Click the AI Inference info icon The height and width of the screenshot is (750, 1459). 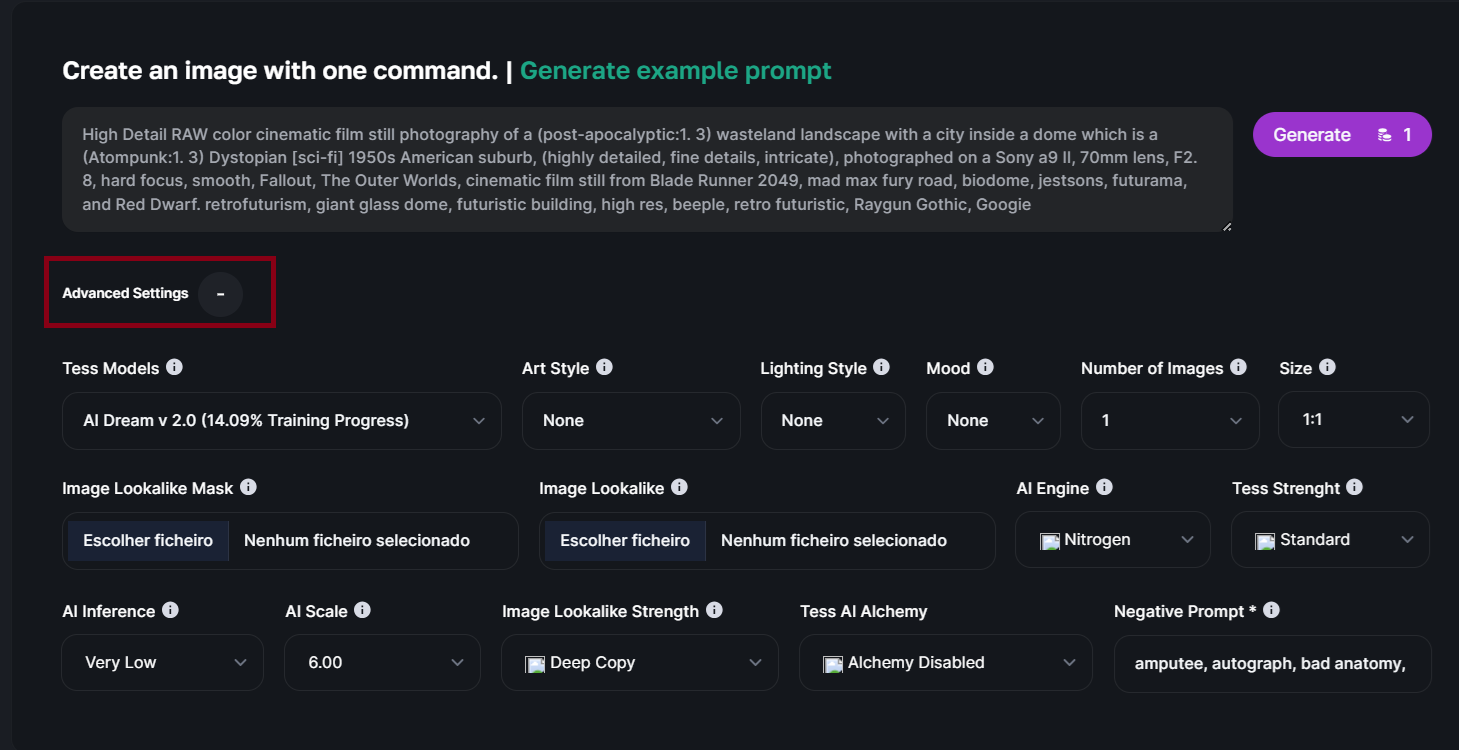(x=170, y=610)
